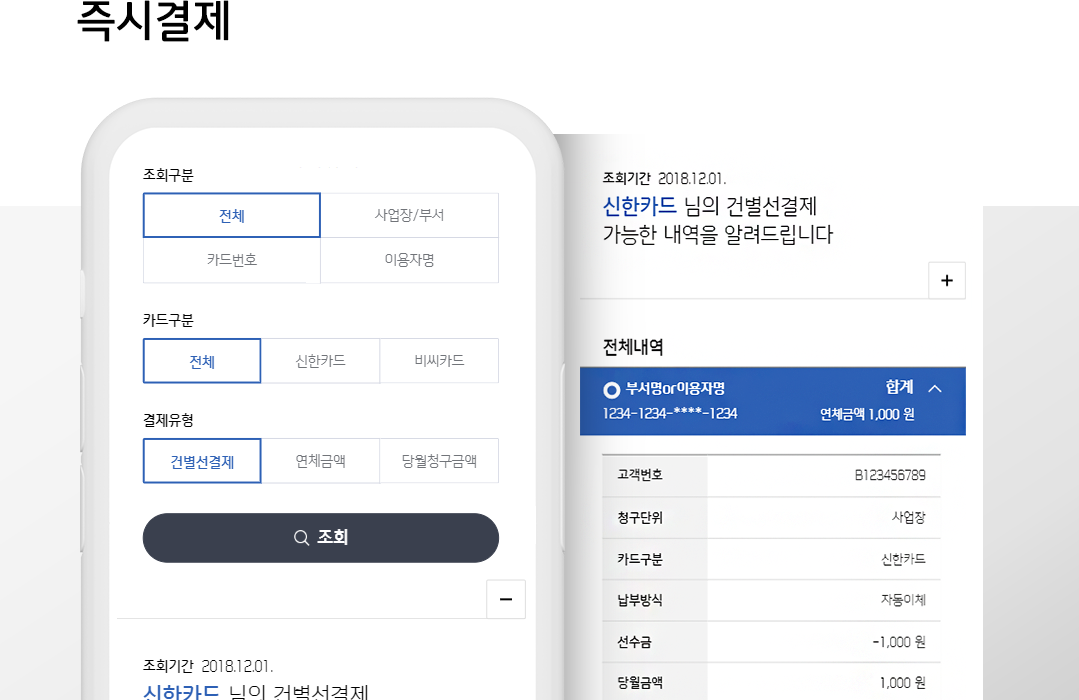Select 건별선결제 payment type

click(x=202, y=461)
